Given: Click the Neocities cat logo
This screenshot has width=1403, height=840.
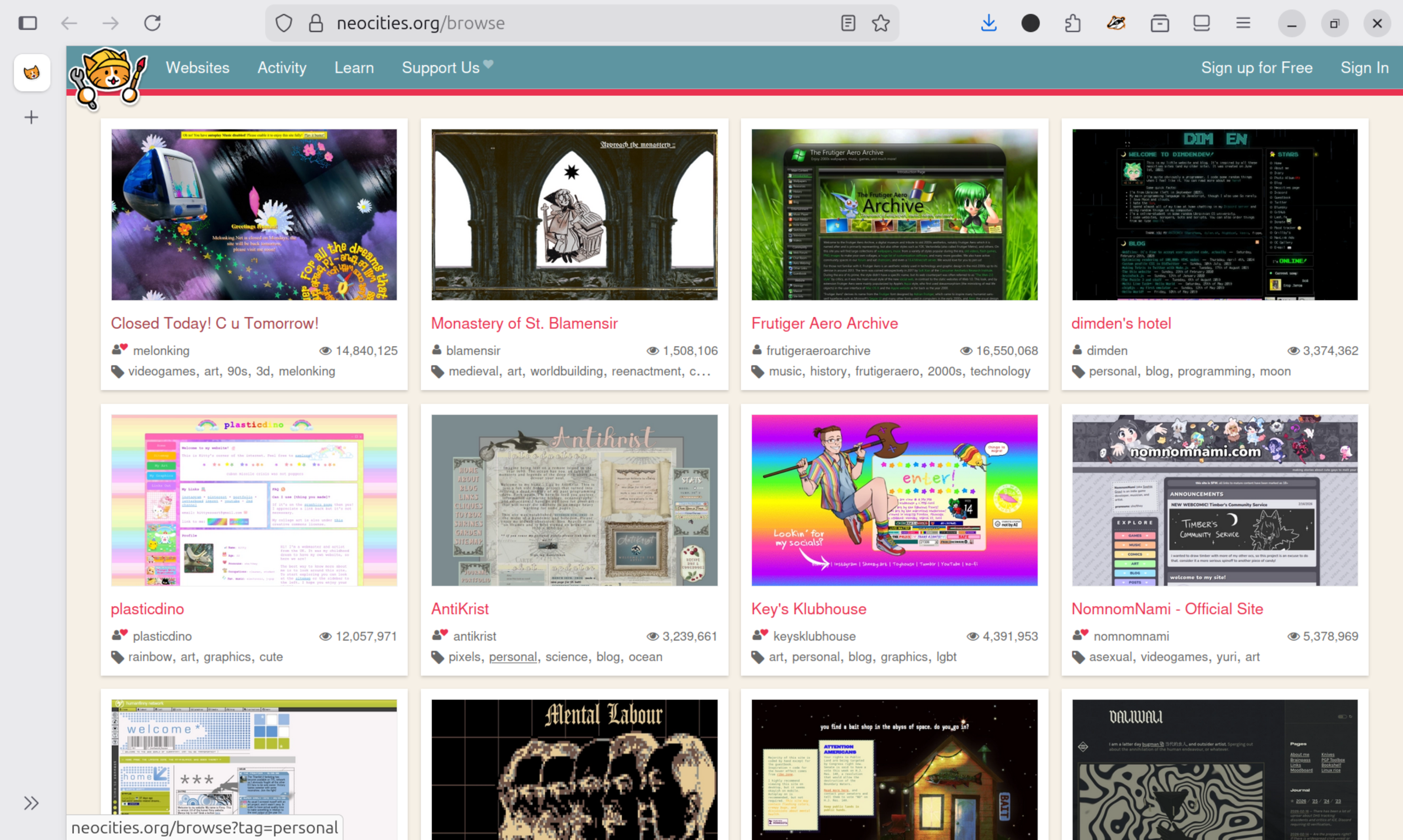Looking at the screenshot, I should point(108,78).
